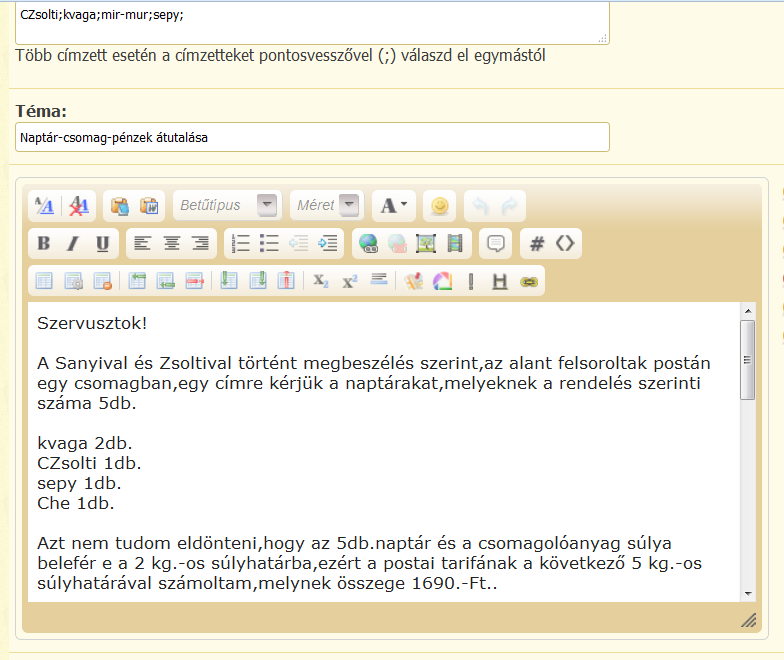Toggle bold formatting
This screenshot has width=784, height=660.
pyautogui.click(x=43, y=243)
